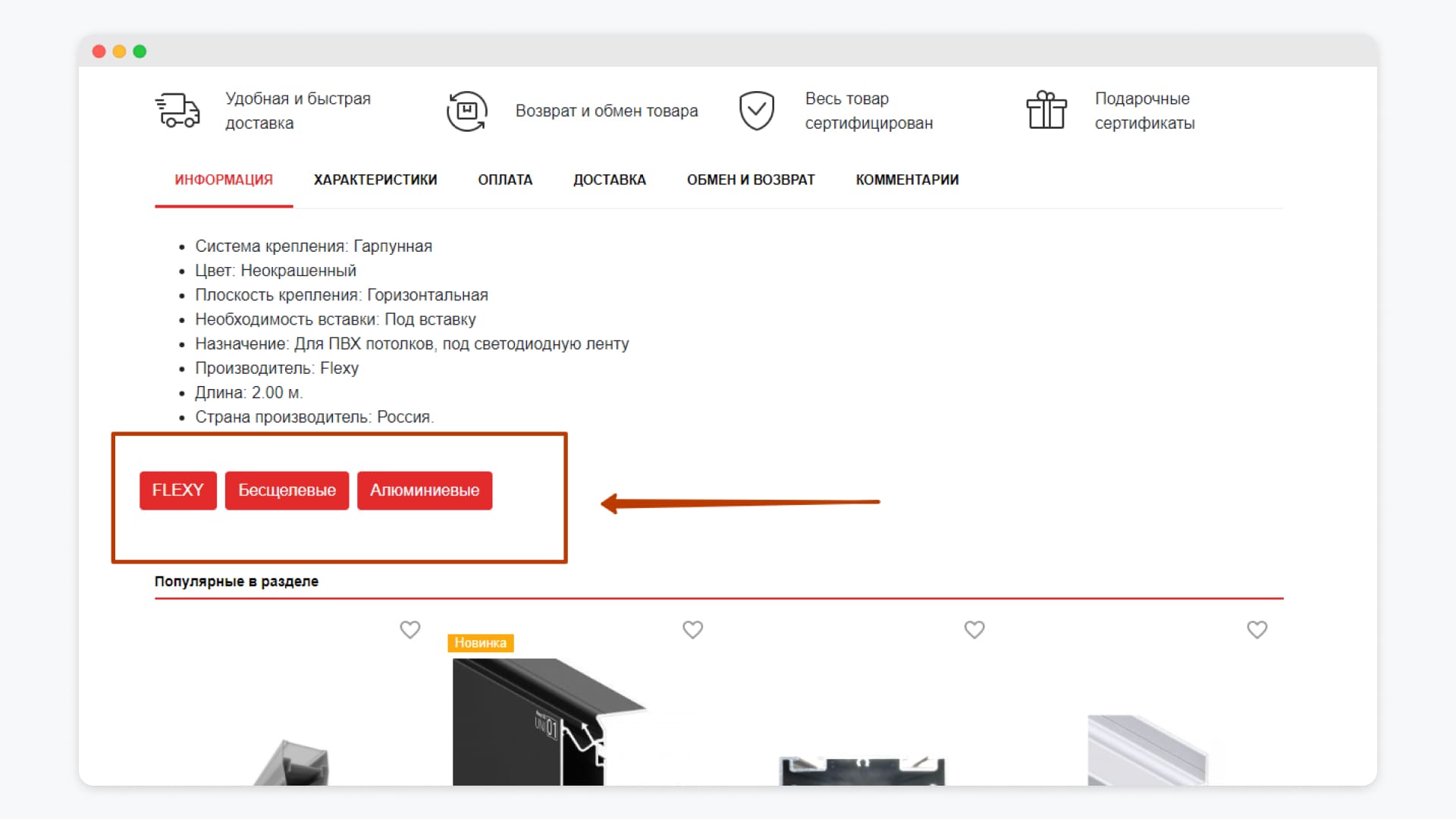Click the delivery truck icon
This screenshot has height=819, width=1456.
point(177,111)
